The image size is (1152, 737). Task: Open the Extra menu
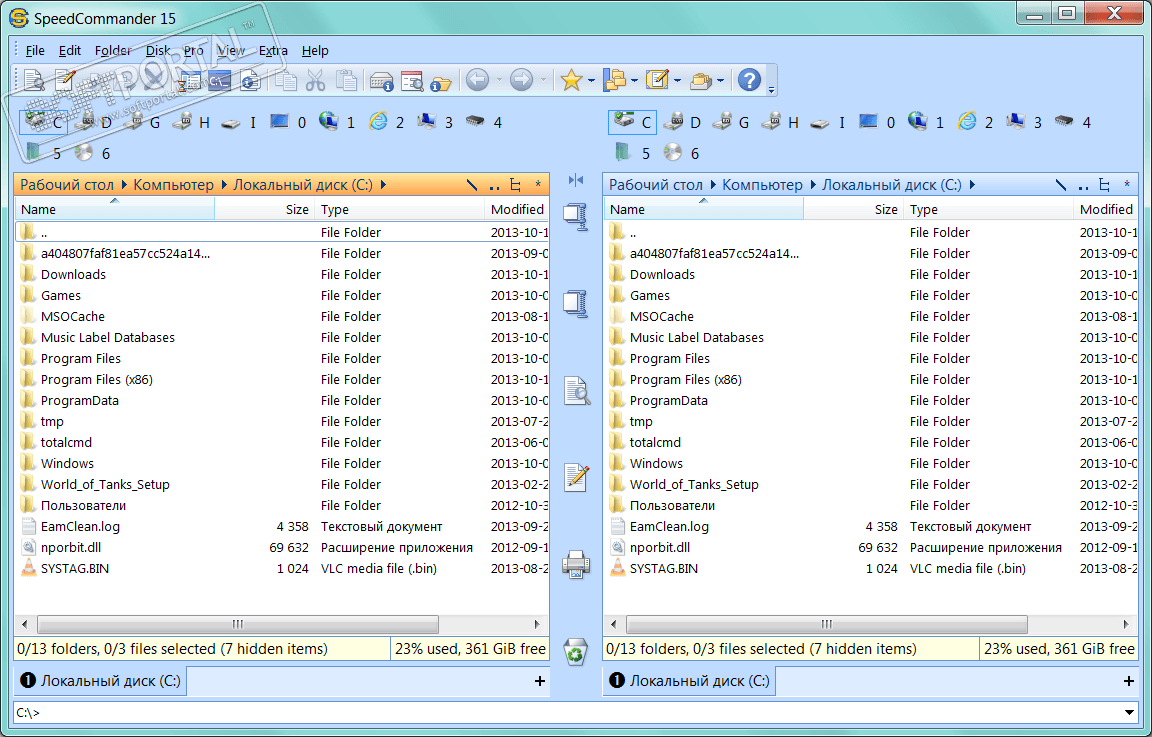(x=273, y=51)
